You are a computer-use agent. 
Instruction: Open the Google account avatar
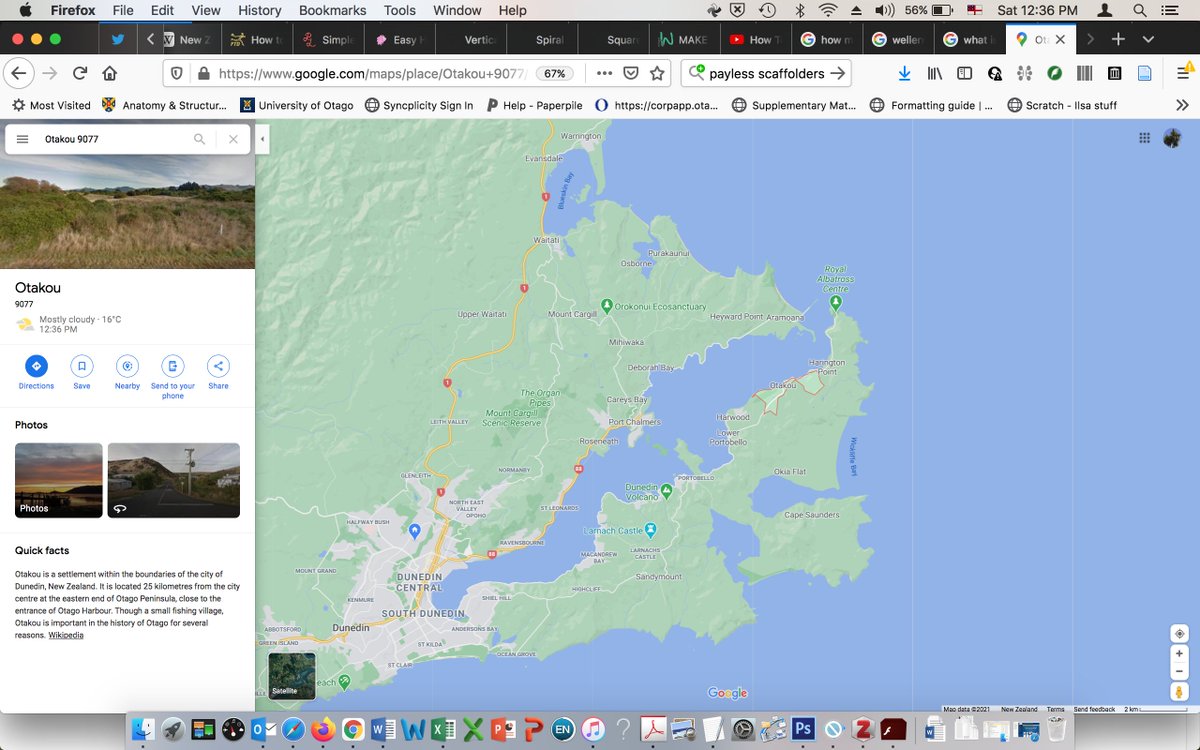click(x=1173, y=139)
